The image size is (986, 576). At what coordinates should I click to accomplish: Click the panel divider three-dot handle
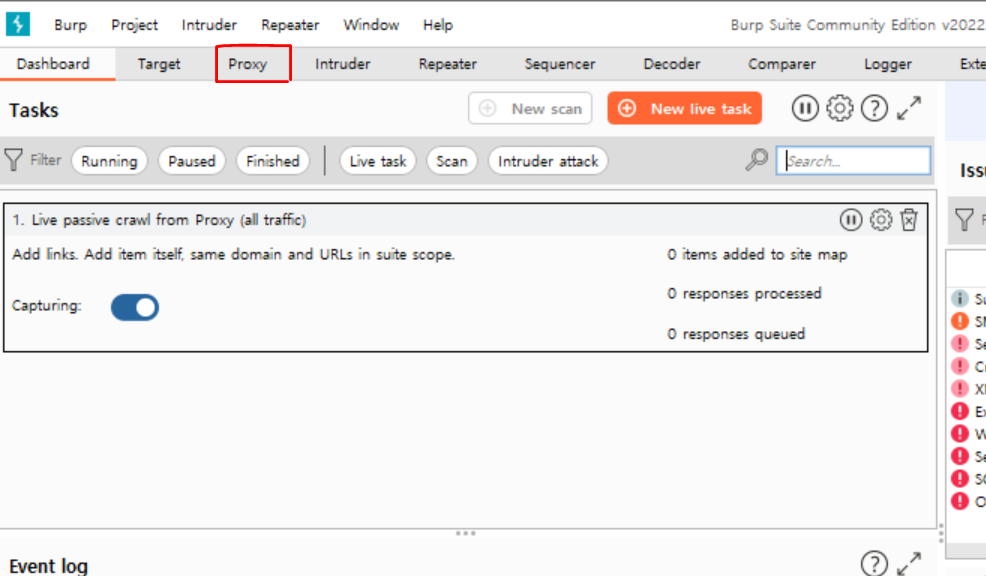(465, 533)
